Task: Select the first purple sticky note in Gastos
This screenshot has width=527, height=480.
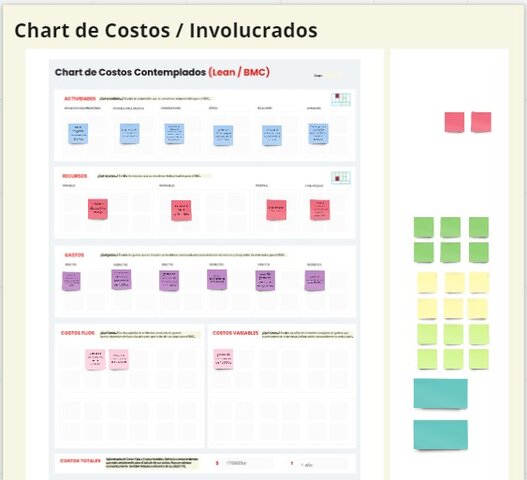Action: [x=71, y=281]
